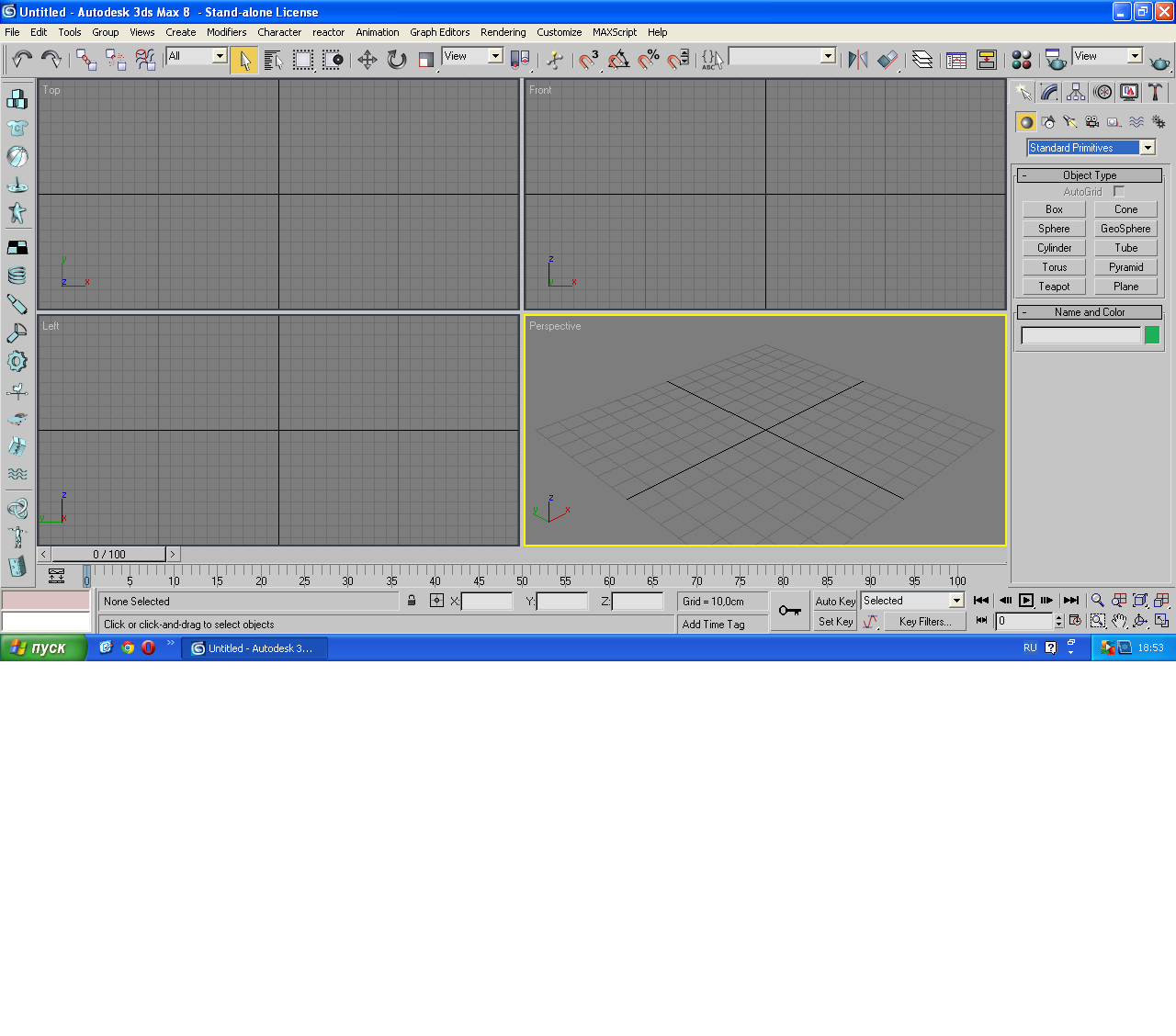Click the Sphere primitive button

pos(1054,229)
